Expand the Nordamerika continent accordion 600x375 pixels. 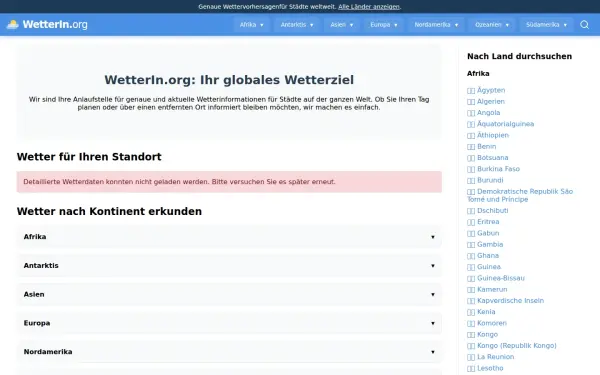pyautogui.click(x=229, y=352)
